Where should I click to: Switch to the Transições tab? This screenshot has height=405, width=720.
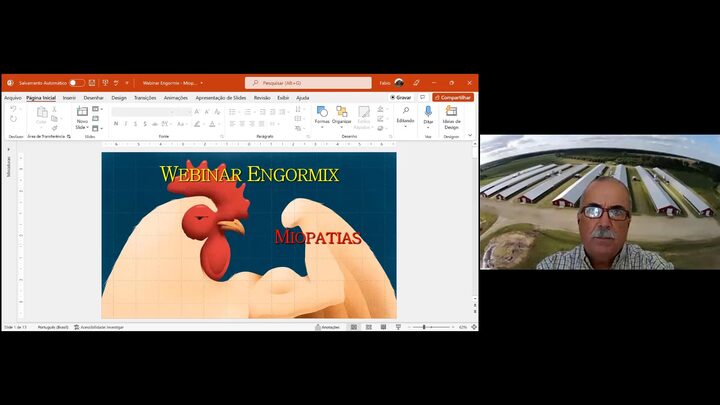click(145, 98)
